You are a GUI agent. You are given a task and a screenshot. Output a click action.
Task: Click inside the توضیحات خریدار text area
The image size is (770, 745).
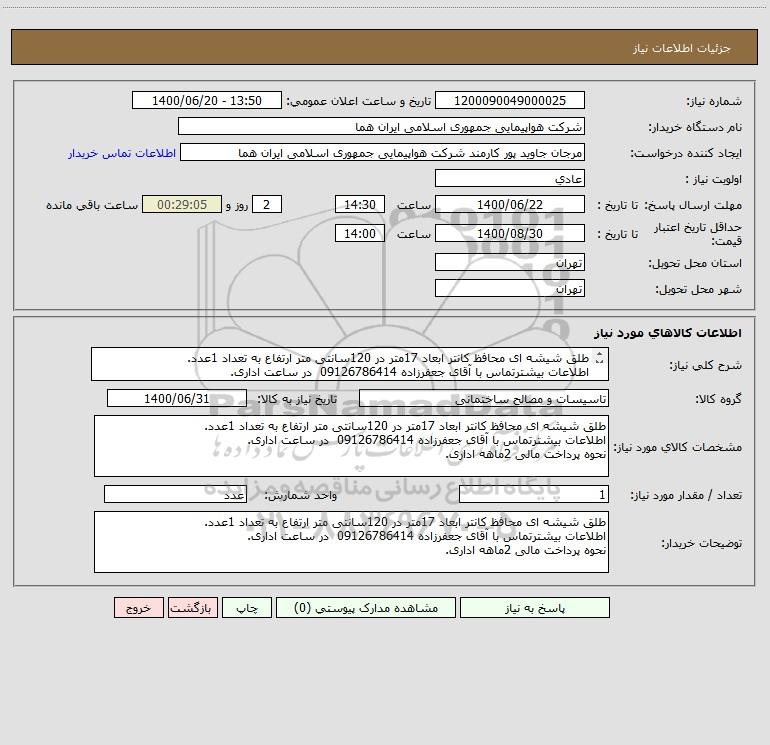[x=351, y=542]
